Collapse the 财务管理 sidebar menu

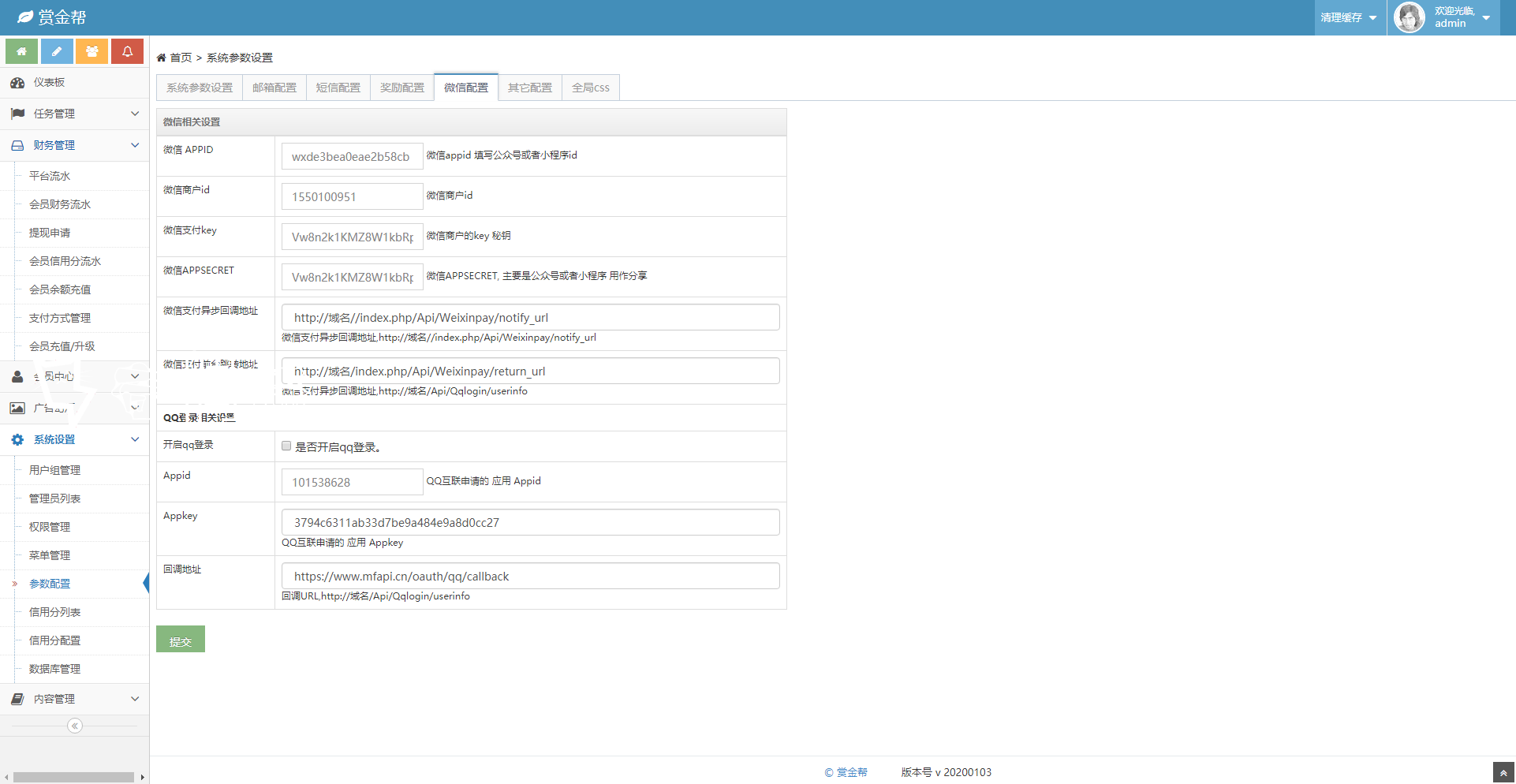tap(74, 145)
